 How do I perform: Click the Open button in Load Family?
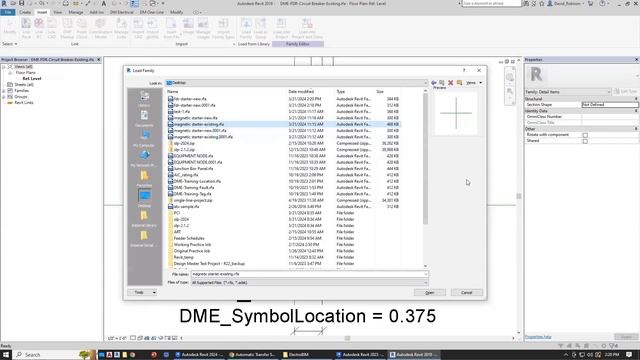[x=429, y=293]
